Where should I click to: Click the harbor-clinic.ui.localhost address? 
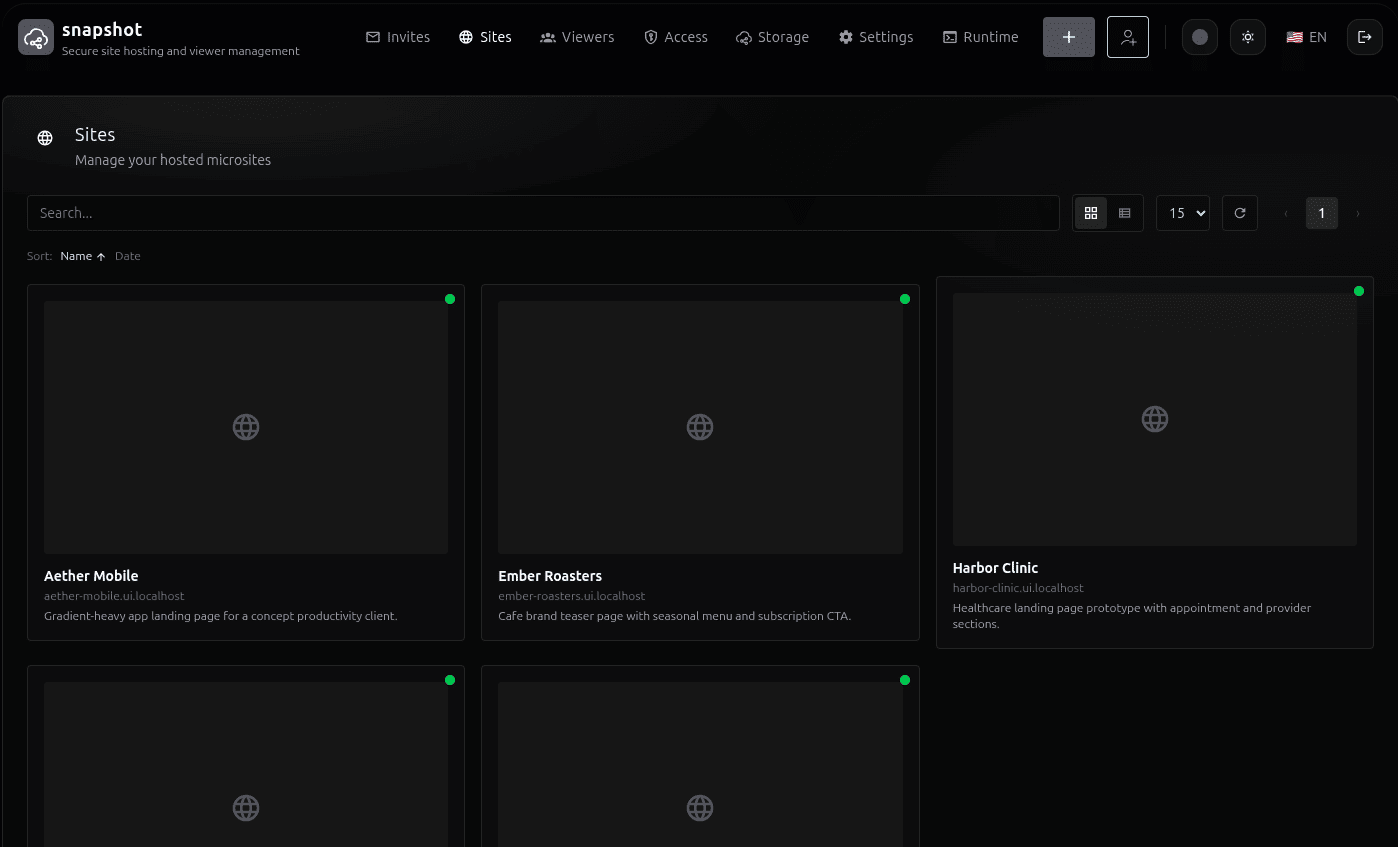pos(1018,588)
